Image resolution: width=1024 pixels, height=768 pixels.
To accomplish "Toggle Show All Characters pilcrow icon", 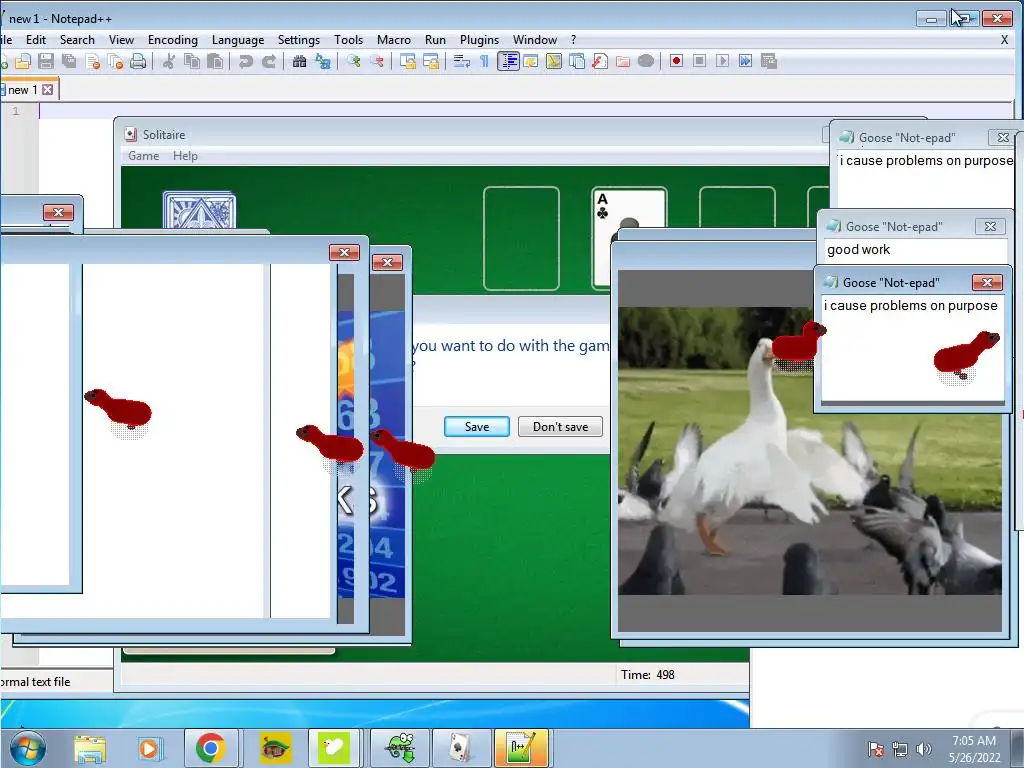I will click(x=485, y=61).
